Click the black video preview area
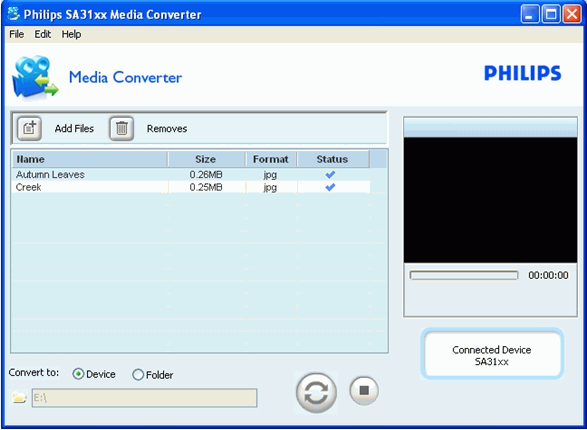Image resolution: width=587 pixels, height=430 pixels. pos(490,200)
